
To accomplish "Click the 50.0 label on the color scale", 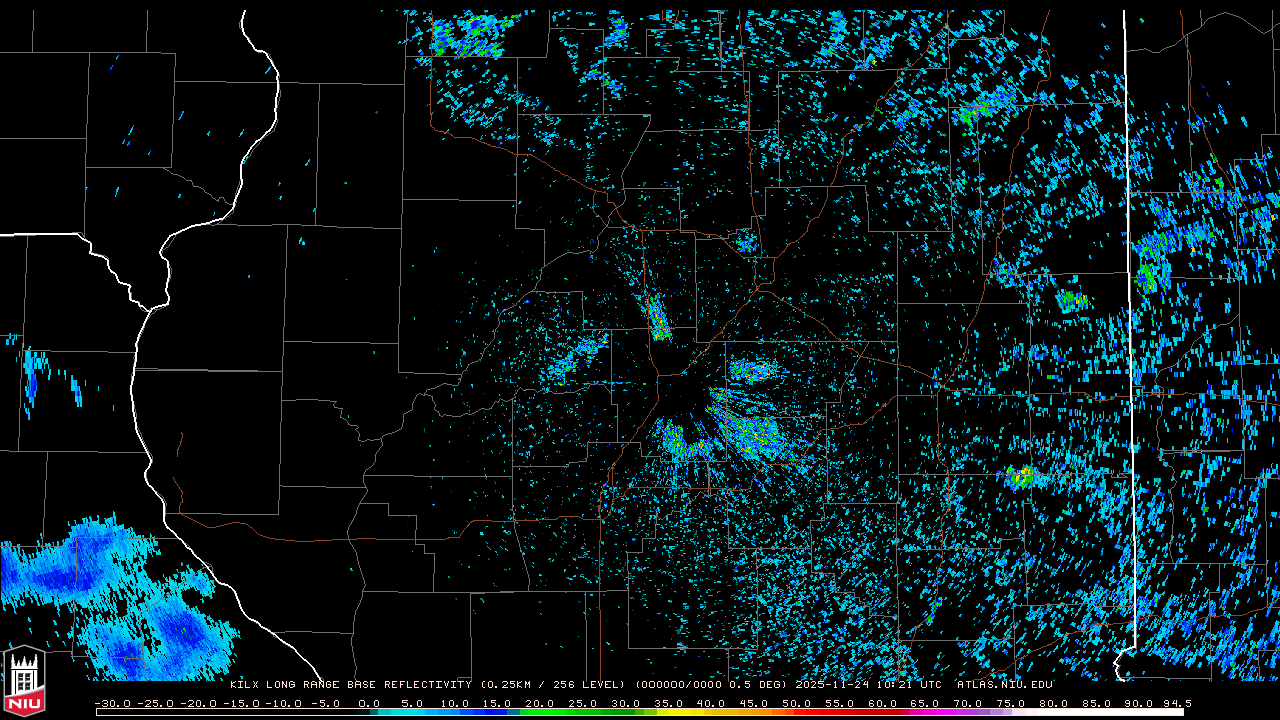I will (797, 704).
